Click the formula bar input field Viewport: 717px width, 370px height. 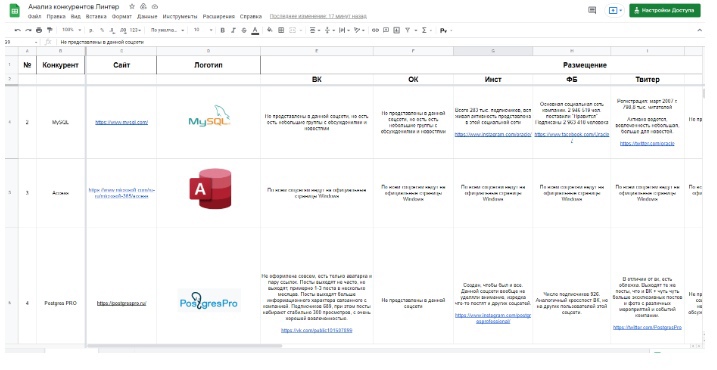coord(366,42)
